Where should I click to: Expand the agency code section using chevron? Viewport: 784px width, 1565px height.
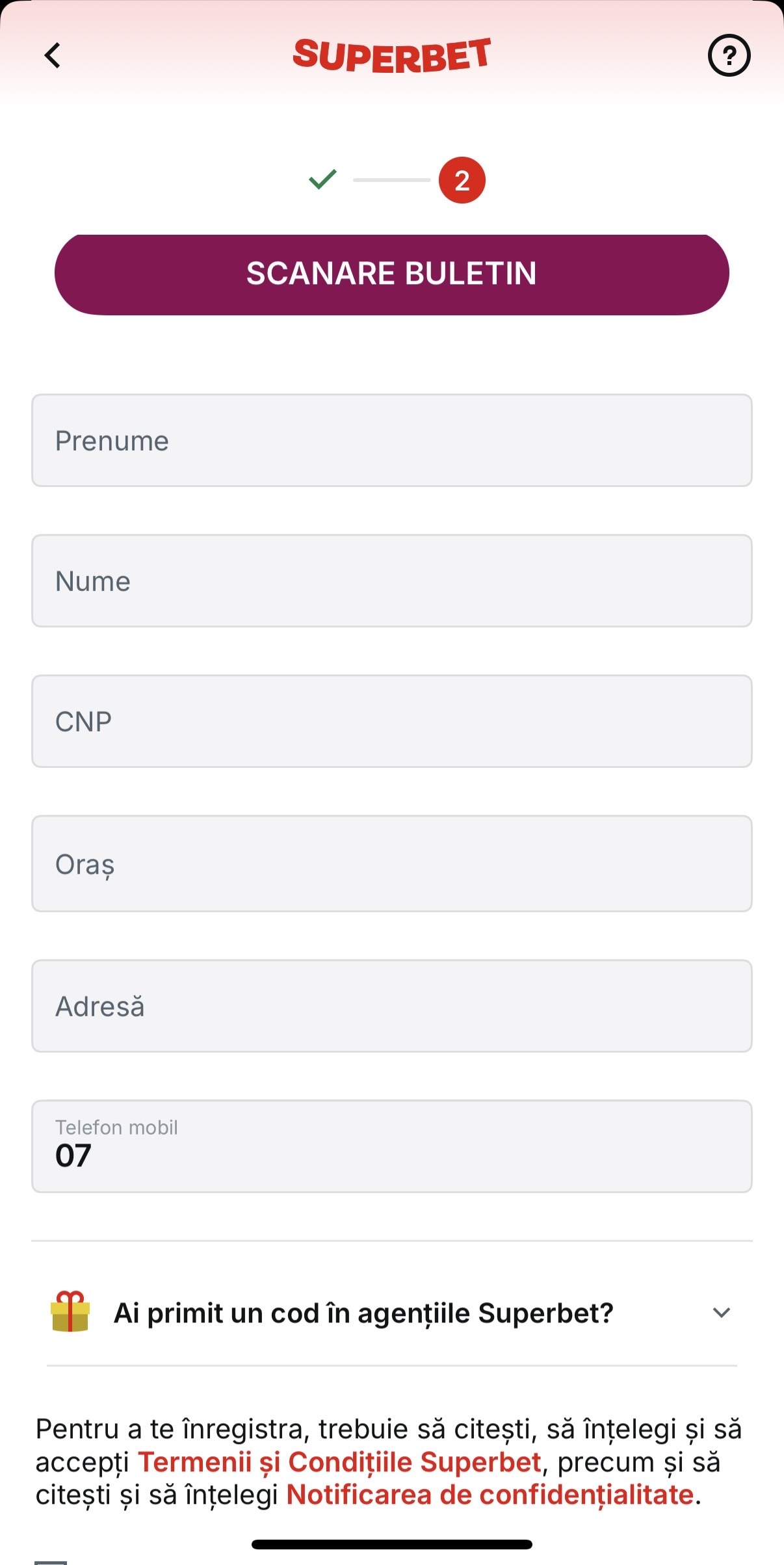coord(722,1313)
